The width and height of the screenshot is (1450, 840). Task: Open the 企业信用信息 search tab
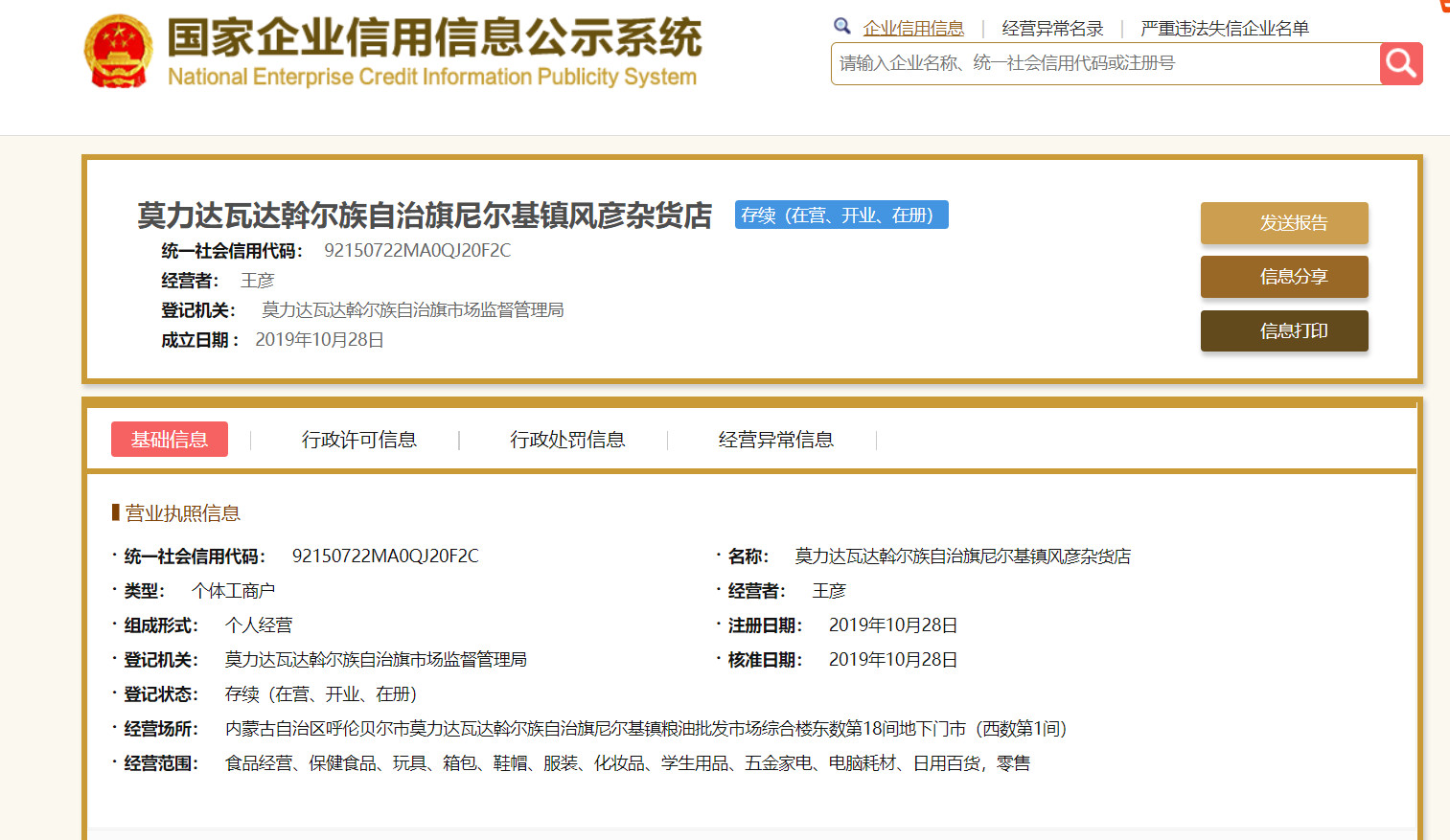tap(913, 29)
